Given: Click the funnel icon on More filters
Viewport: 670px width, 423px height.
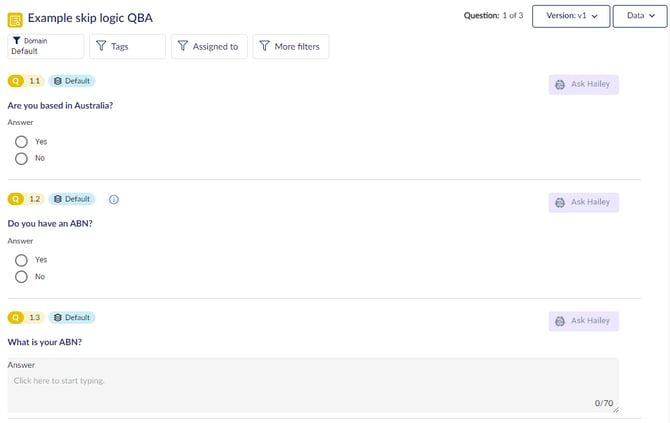Looking at the screenshot, I should (x=264, y=46).
